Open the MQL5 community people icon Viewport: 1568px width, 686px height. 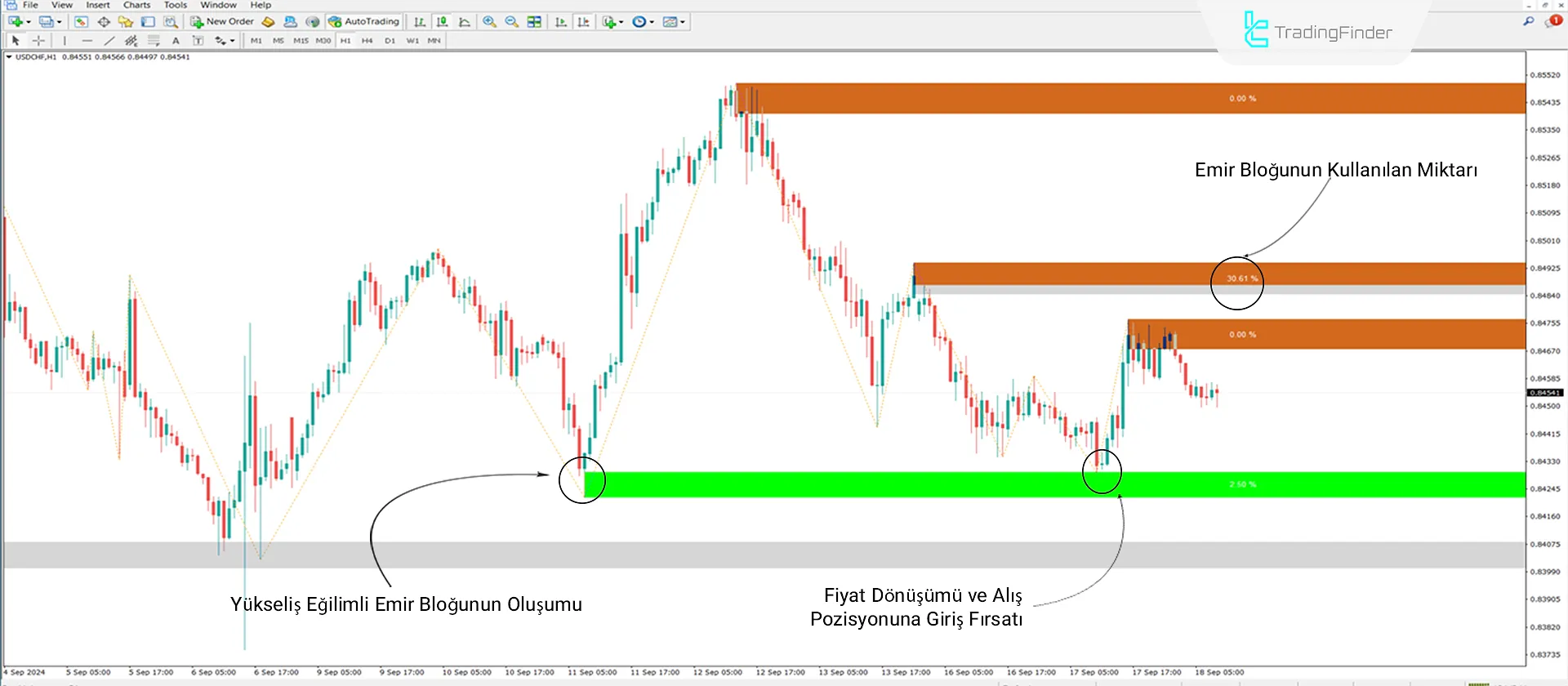point(290,22)
